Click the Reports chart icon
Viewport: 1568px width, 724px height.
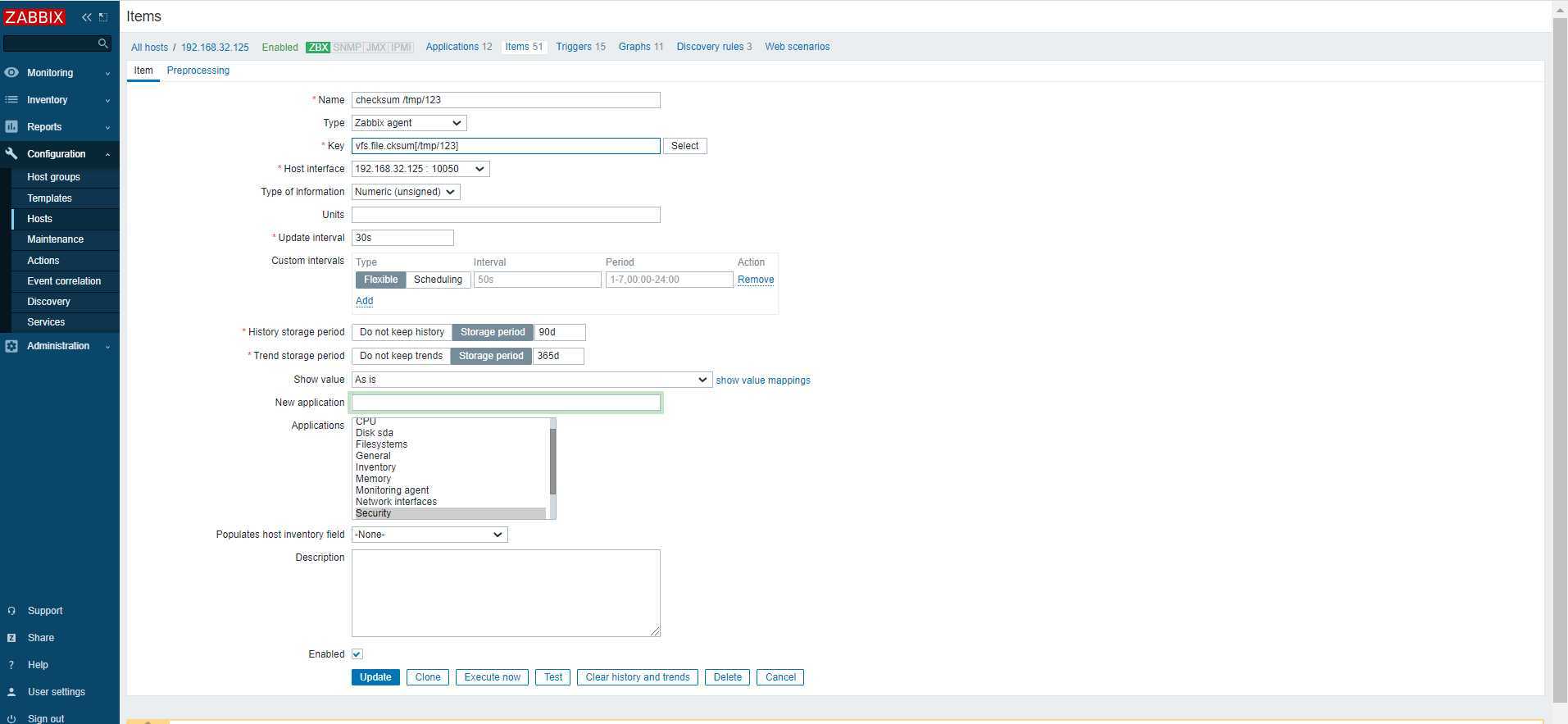(x=11, y=126)
